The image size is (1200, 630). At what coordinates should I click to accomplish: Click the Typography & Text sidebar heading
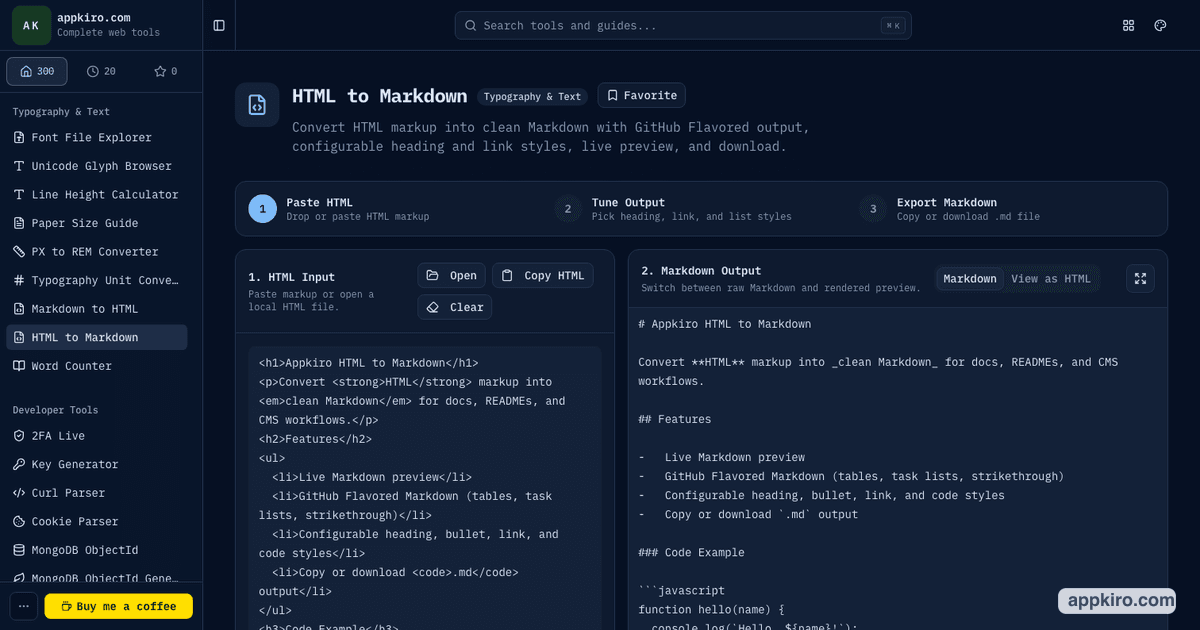pos(61,112)
